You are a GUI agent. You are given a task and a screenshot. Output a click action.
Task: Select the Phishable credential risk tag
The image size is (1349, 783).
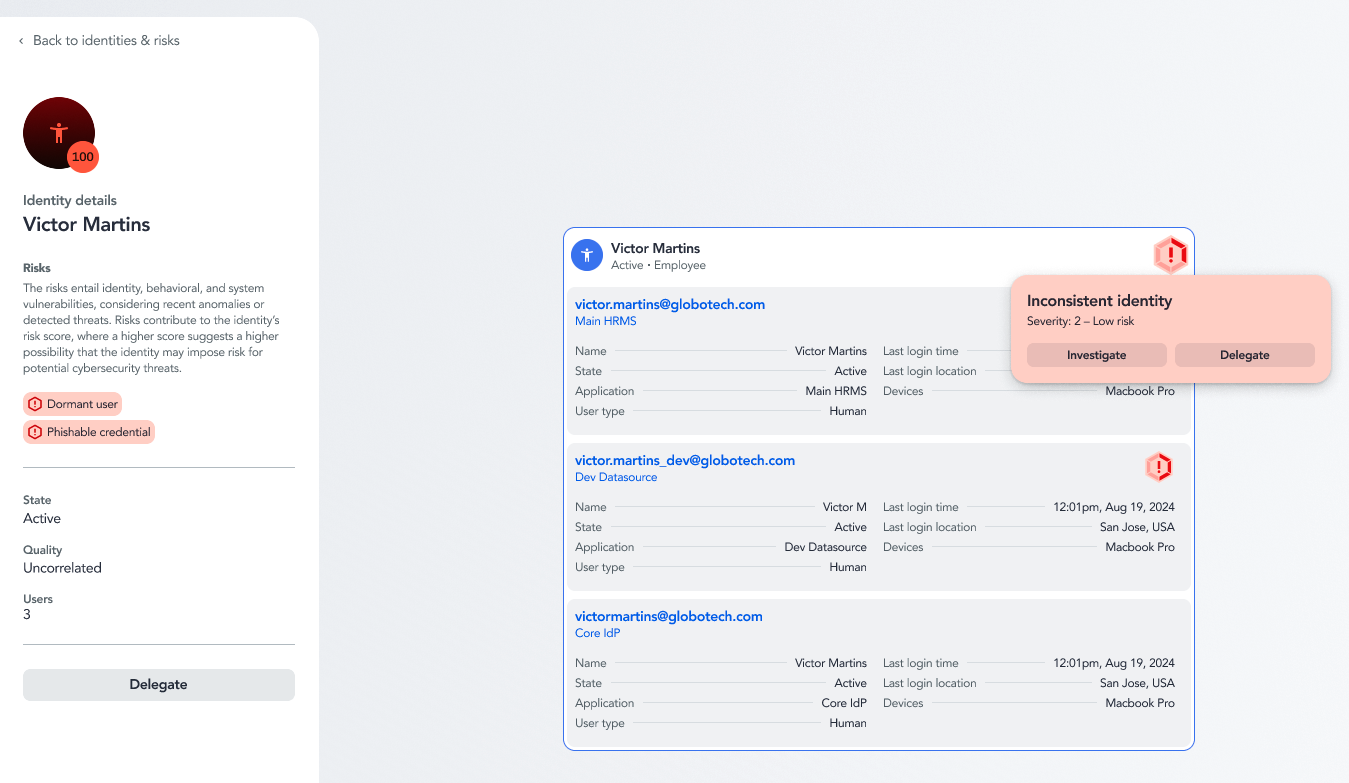(89, 432)
